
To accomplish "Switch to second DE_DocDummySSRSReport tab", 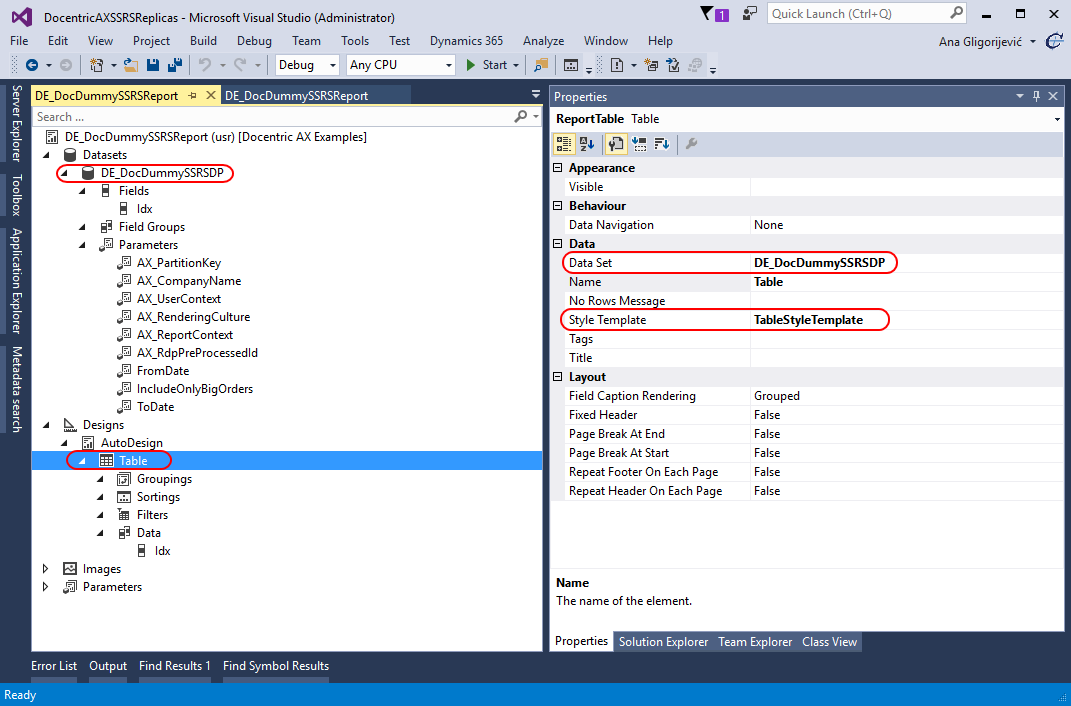I will click(x=296, y=96).
